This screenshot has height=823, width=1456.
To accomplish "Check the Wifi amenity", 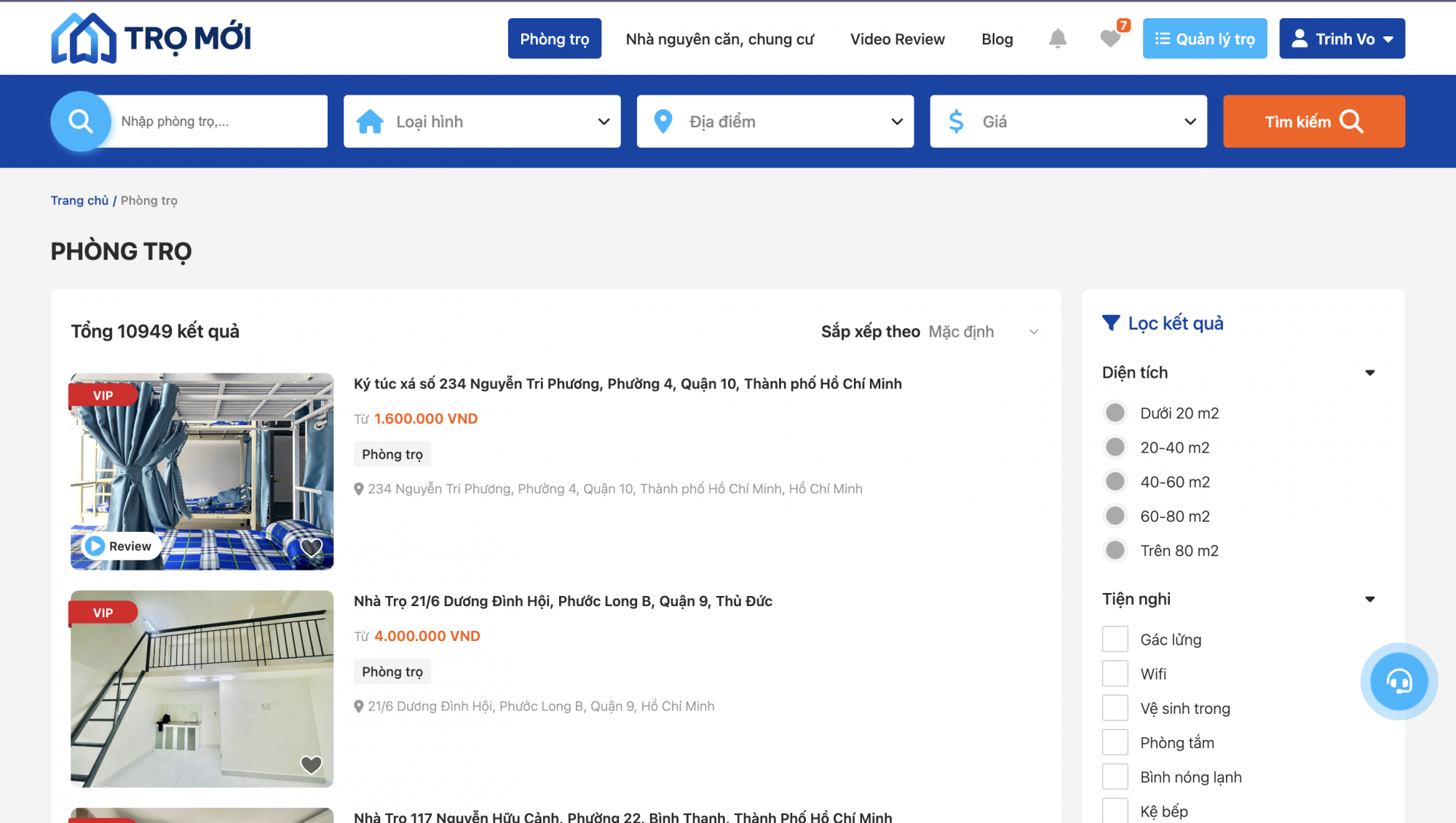I will (x=1115, y=673).
